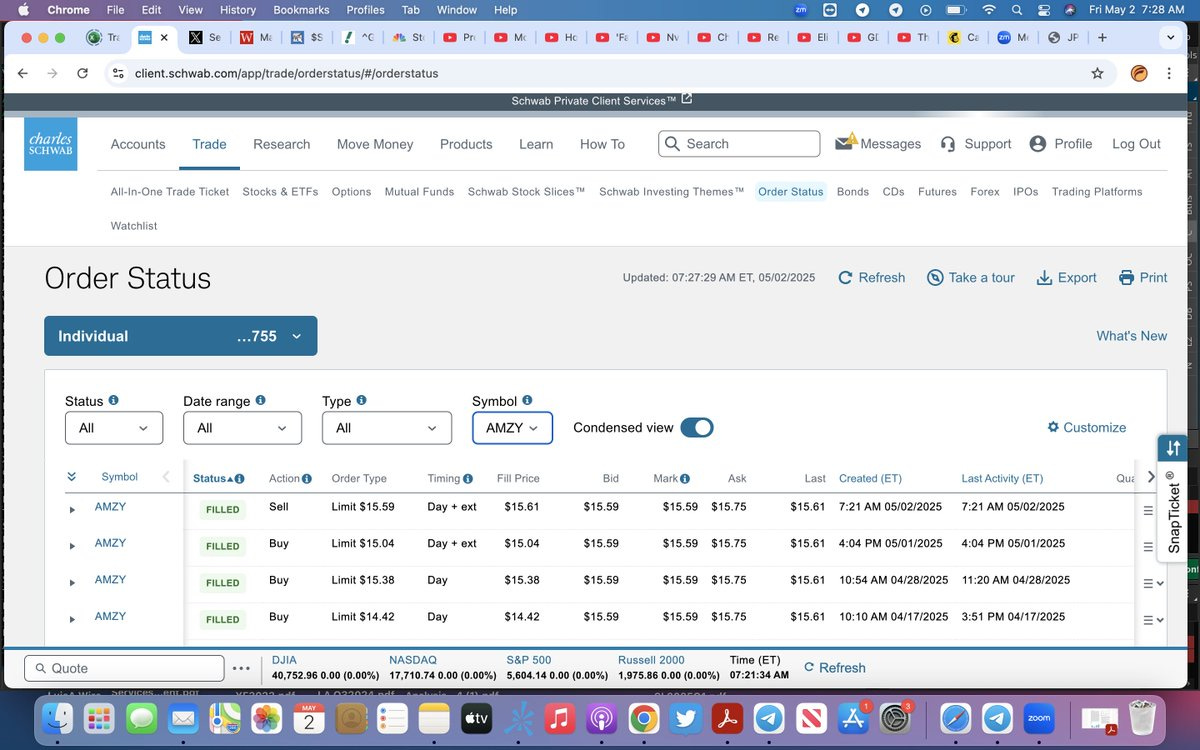Sort by Last Activity (ET) column
The width and height of the screenshot is (1200, 750).
click(x=1002, y=479)
